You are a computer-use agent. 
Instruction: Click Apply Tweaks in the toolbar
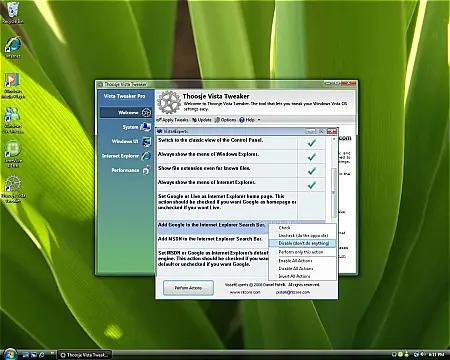tap(172, 120)
